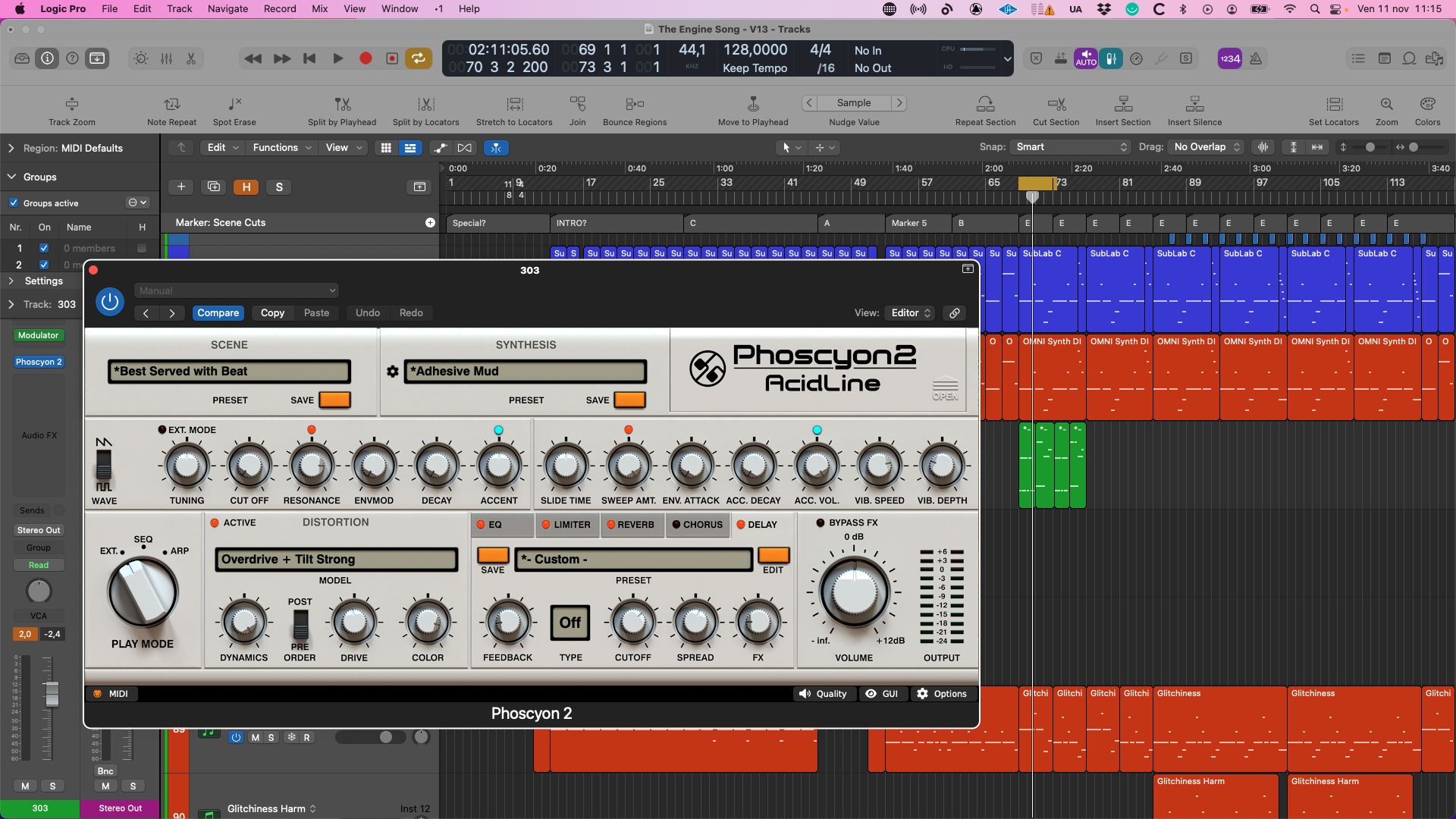
Task: Show the list editors icon
Action: [1358, 58]
